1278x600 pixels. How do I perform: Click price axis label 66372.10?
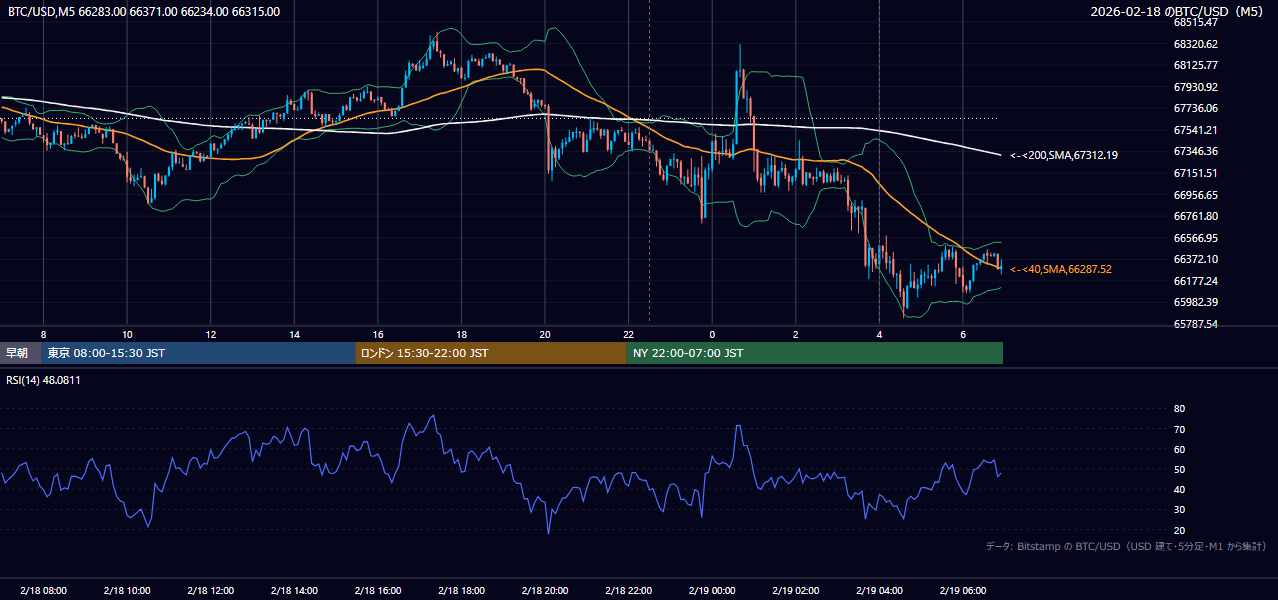[x=1195, y=259]
